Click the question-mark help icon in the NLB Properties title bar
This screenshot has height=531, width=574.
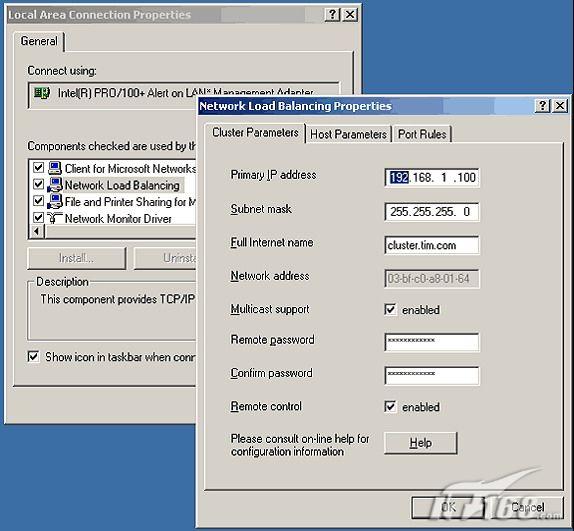542,106
